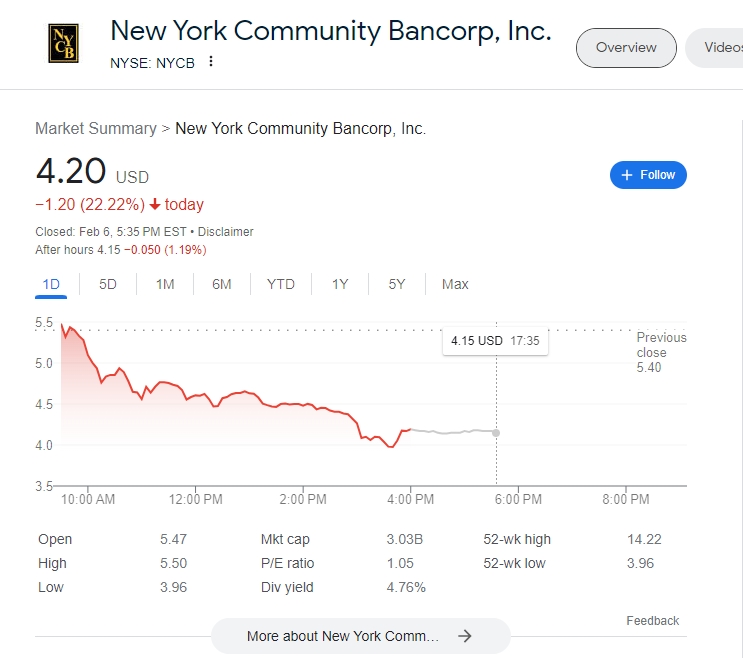Select the 5Y chart range

[x=397, y=284]
